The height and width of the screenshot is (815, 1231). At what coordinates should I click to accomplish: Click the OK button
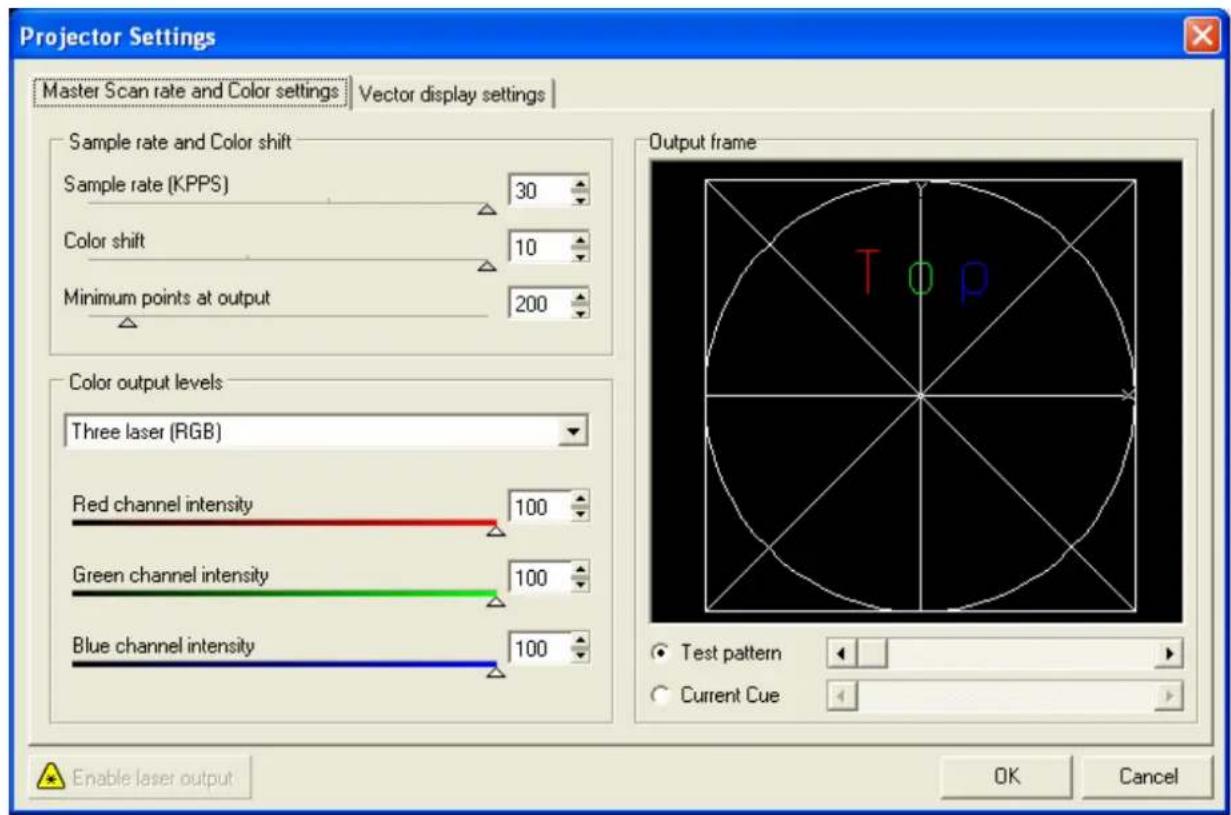[x=1008, y=776]
